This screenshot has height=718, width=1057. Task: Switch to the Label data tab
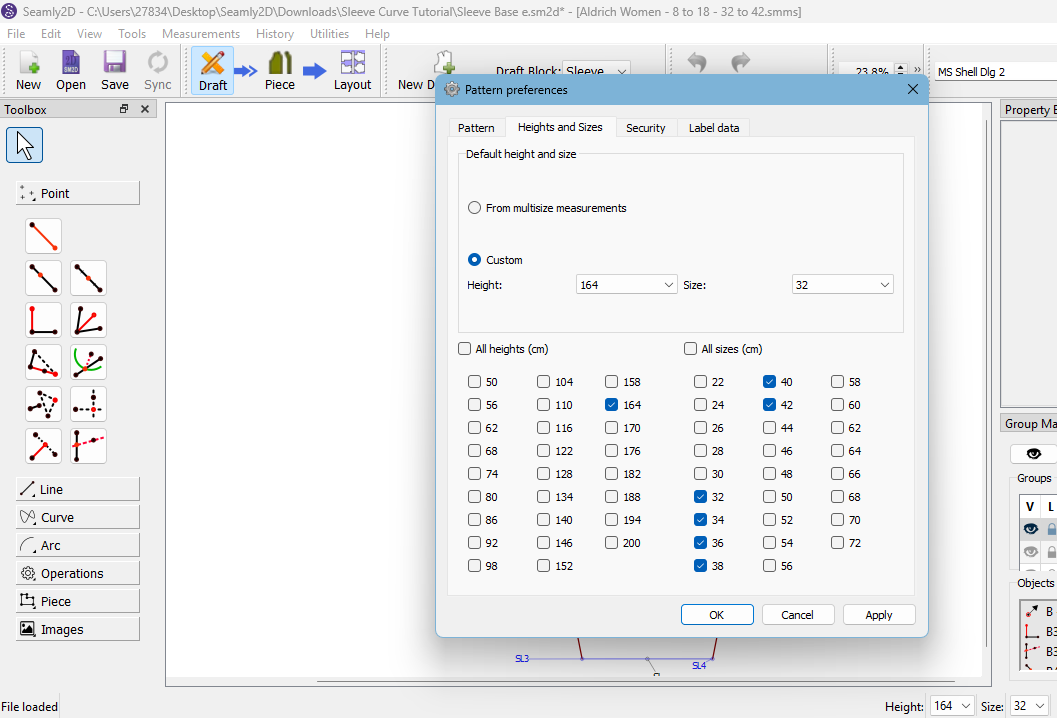pyautogui.click(x=714, y=127)
